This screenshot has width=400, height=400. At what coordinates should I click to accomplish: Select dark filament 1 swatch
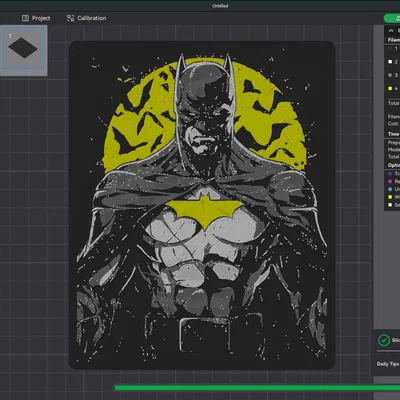(x=390, y=48)
